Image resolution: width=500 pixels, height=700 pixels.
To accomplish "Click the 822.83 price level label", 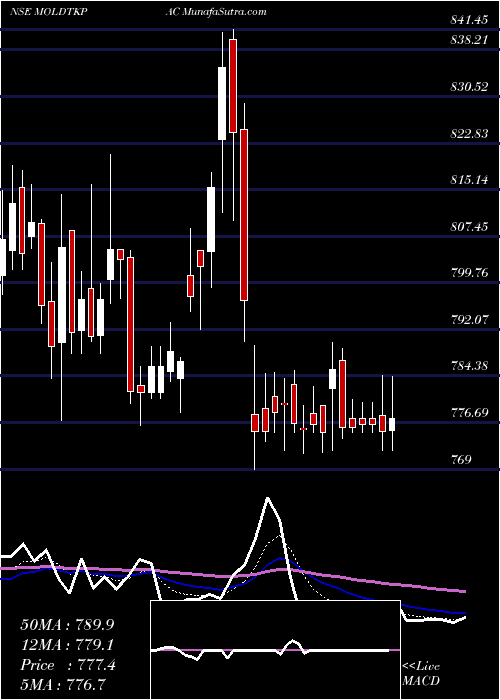I will pyautogui.click(x=470, y=133).
